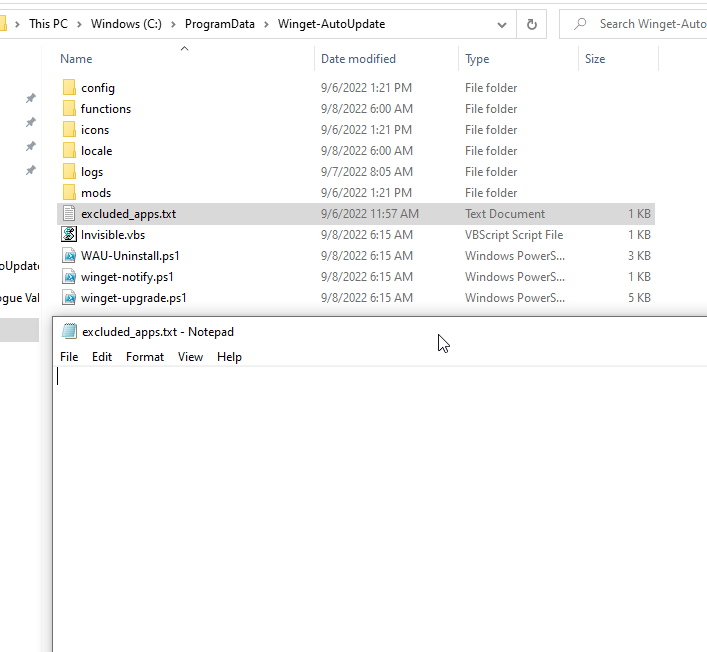Click the locale folder icon

coord(69,151)
